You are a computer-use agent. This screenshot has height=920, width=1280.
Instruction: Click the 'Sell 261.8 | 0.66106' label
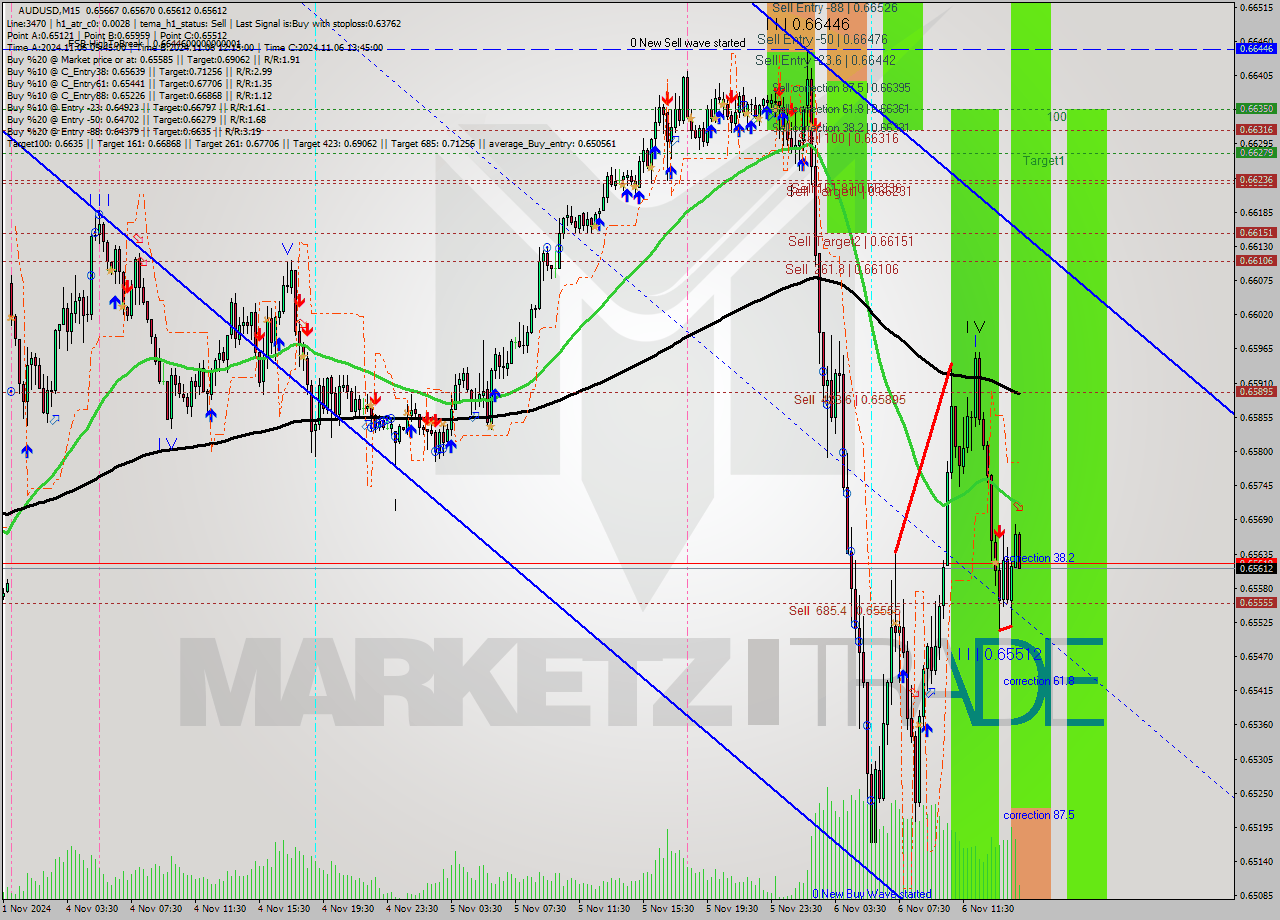coord(841,269)
